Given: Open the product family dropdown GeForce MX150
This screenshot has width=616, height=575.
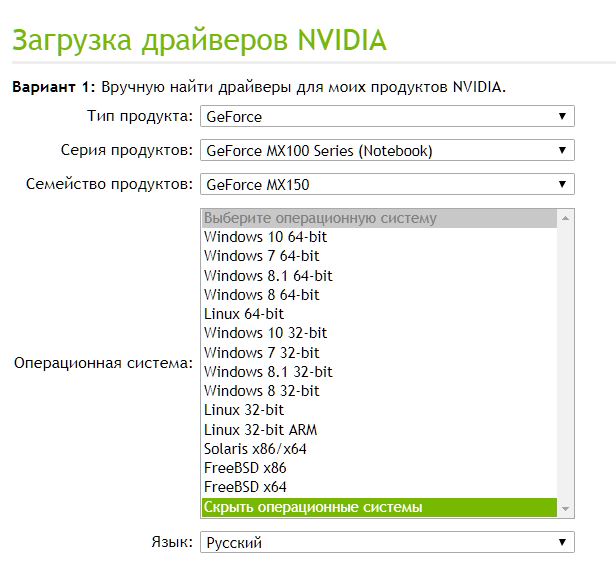Looking at the screenshot, I should [x=387, y=184].
